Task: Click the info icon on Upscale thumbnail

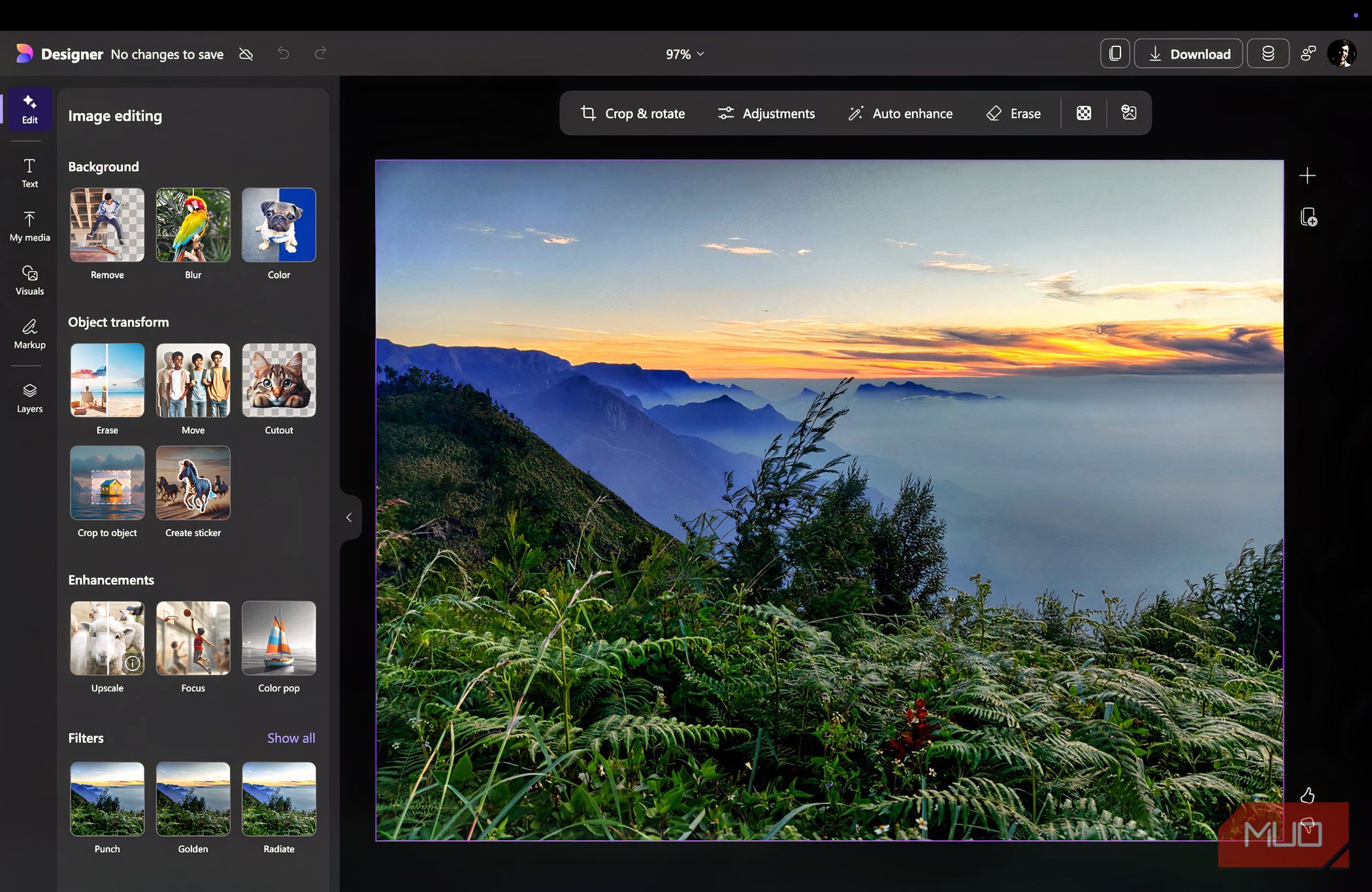Action: (133, 663)
